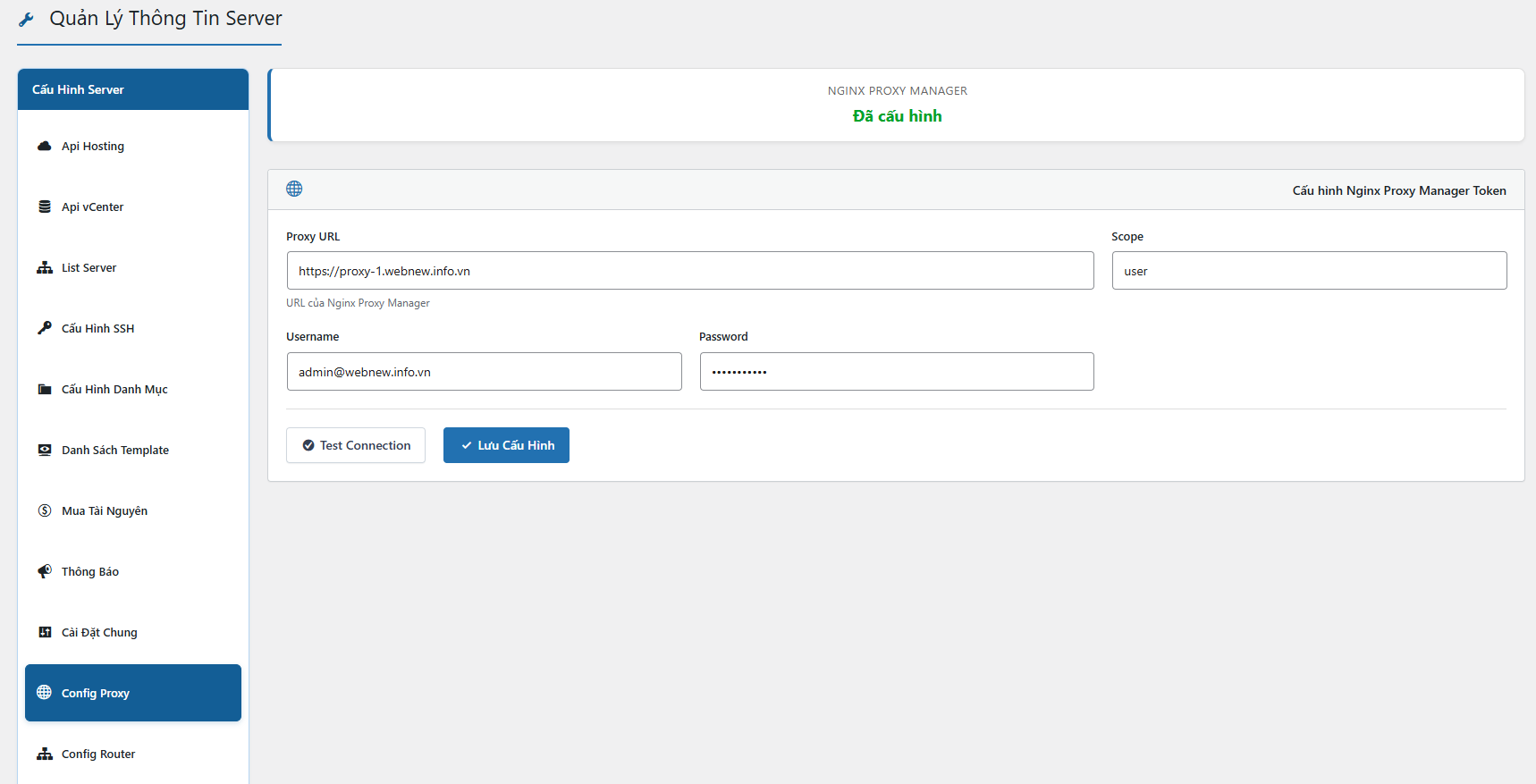Select Mua Tài Nguyên in sidebar
This screenshot has width=1536, height=784.
click(133, 510)
